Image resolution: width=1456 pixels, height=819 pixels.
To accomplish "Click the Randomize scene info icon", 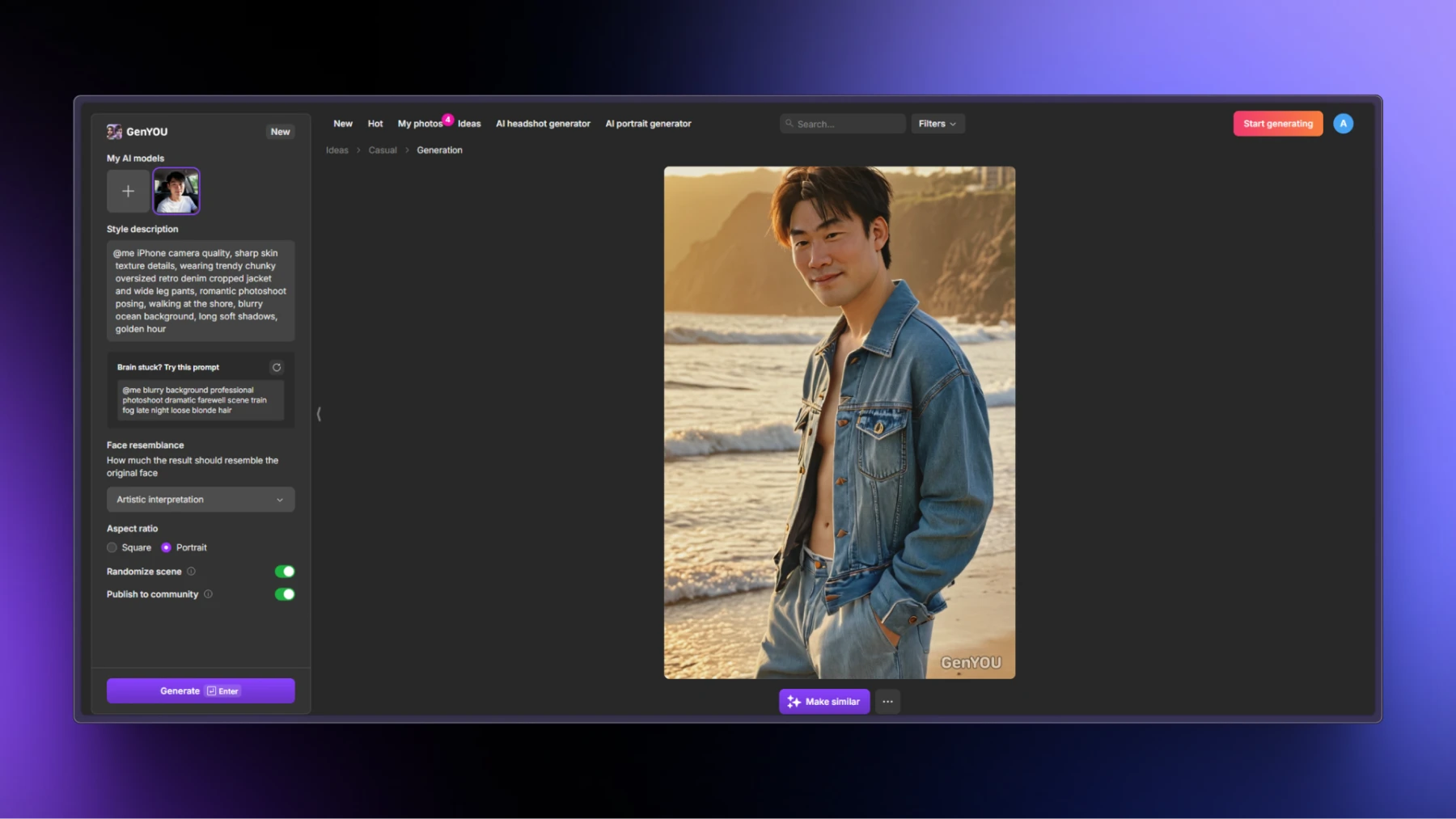I will 192,572.
